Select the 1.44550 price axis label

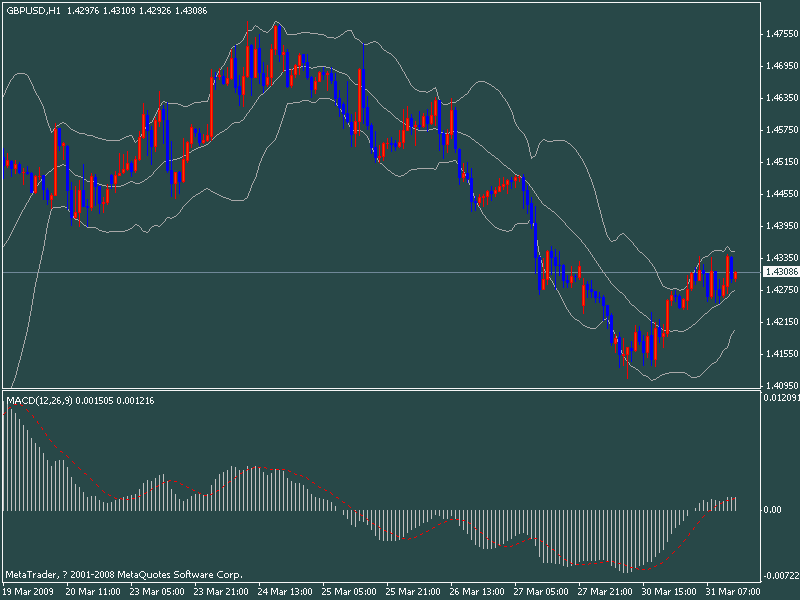[782, 194]
